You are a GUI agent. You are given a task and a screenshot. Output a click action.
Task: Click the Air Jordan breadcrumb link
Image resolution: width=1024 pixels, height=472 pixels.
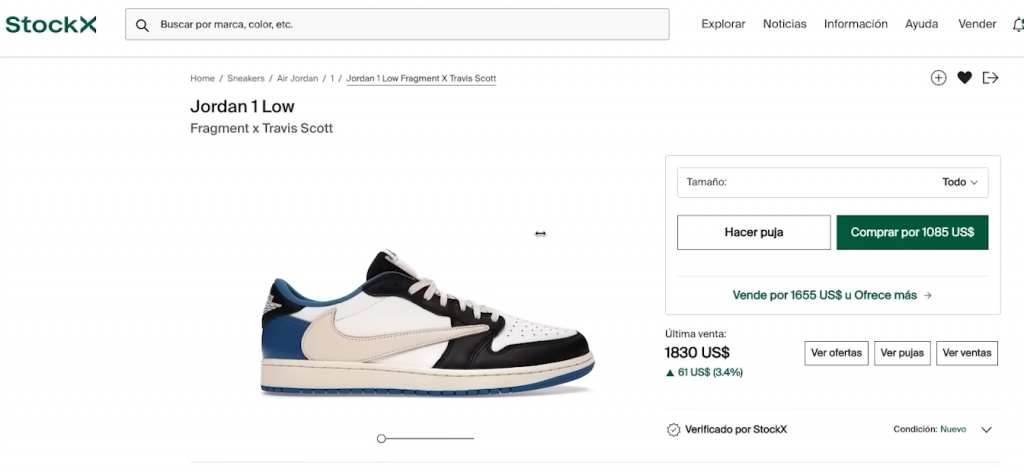297,78
